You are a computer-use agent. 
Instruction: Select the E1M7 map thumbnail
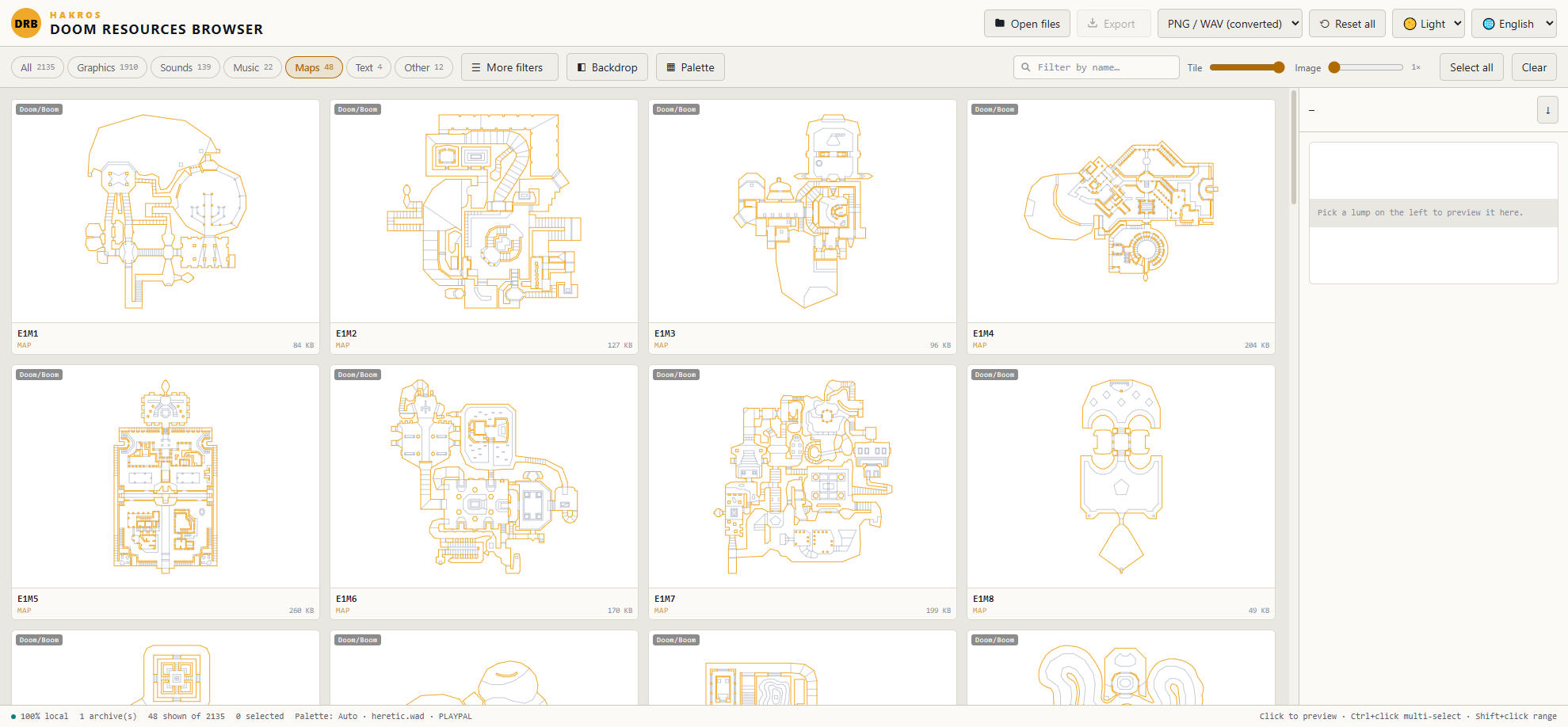[x=803, y=476]
